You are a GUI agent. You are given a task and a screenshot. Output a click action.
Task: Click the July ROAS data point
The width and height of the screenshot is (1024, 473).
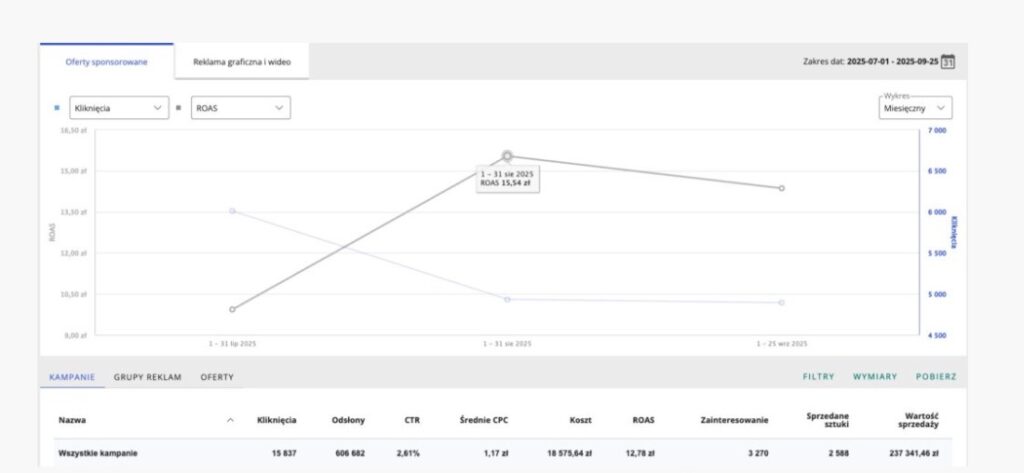click(x=232, y=309)
